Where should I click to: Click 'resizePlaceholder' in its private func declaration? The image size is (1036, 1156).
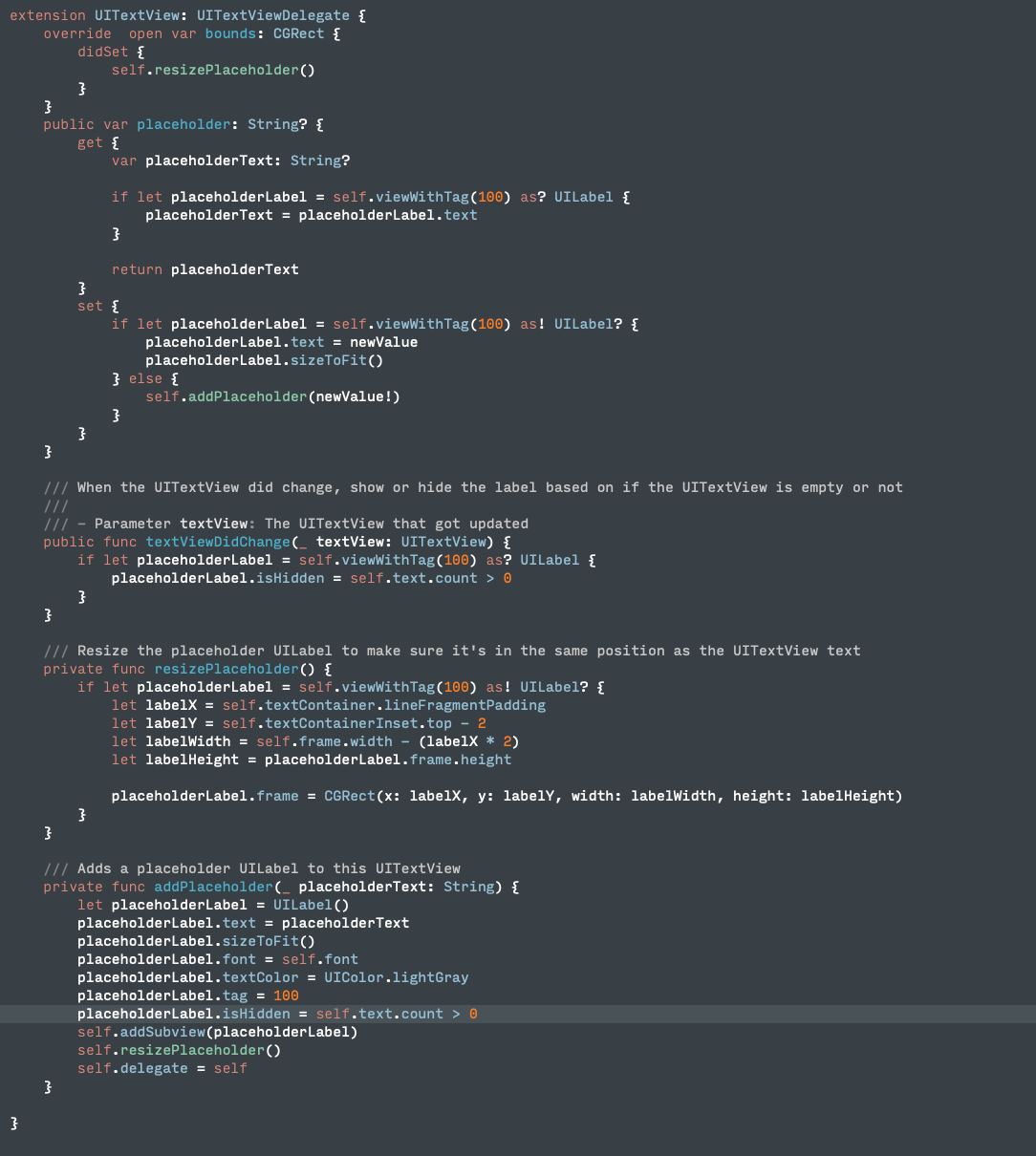(x=227, y=669)
